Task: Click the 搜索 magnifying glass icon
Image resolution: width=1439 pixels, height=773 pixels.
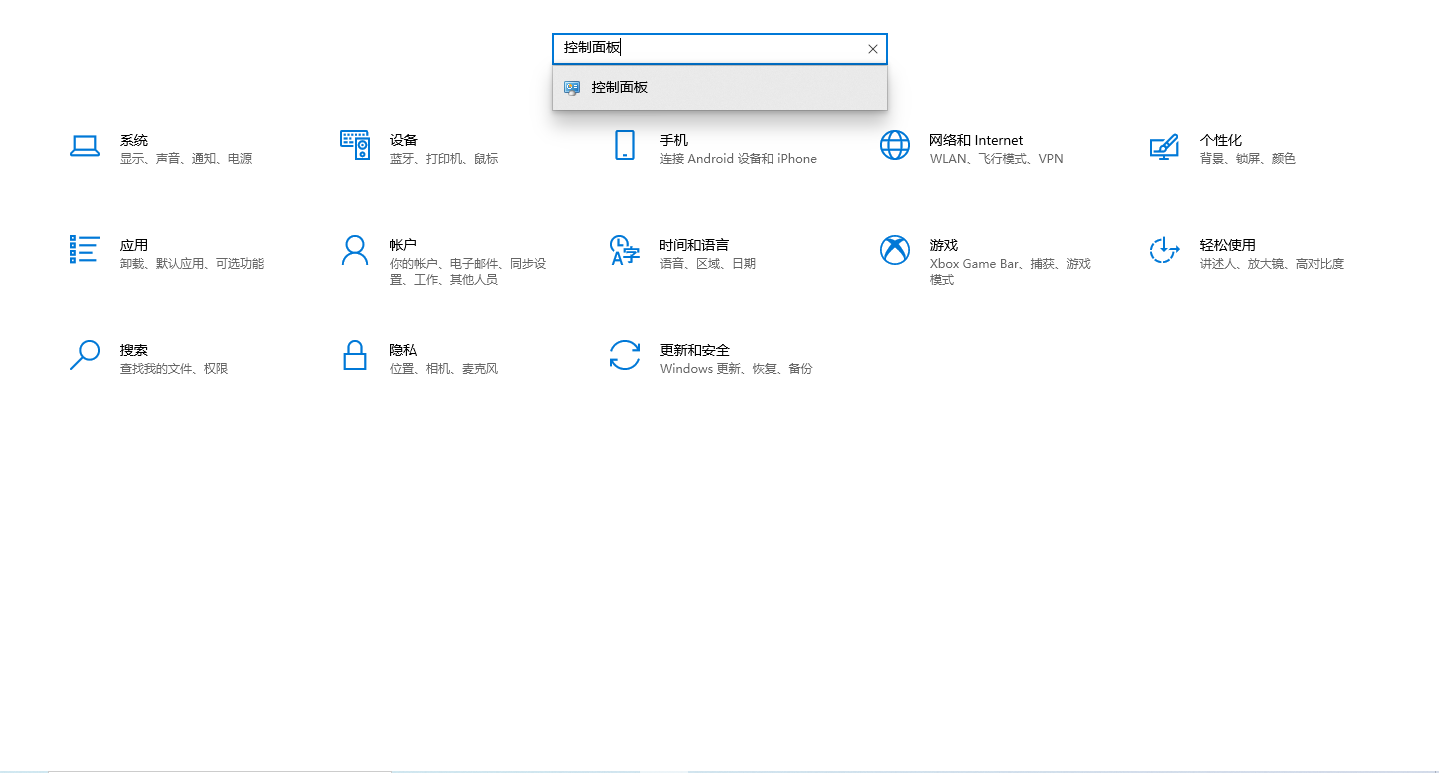Action: click(85, 355)
